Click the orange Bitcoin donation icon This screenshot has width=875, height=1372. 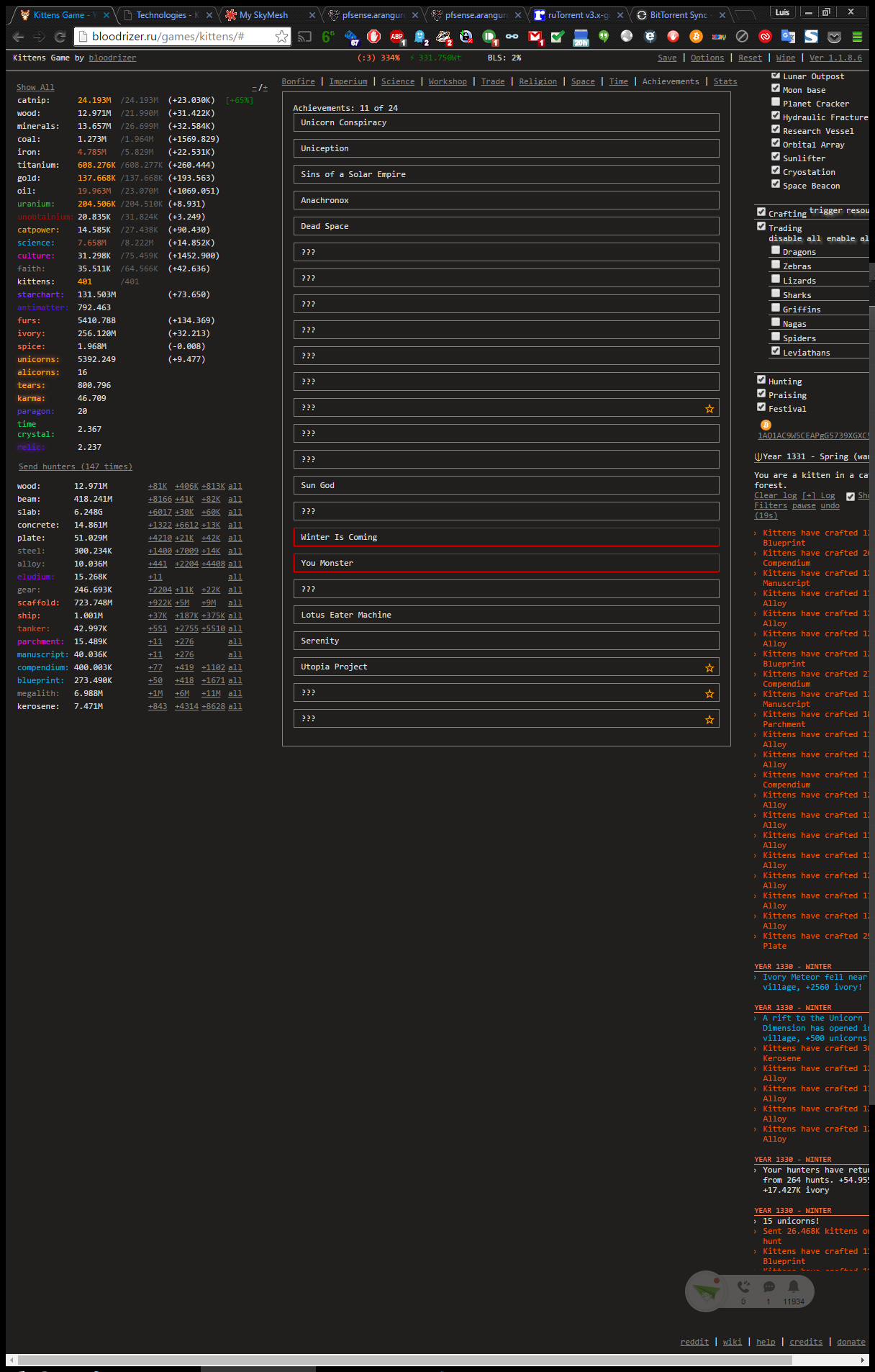[x=766, y=425]
